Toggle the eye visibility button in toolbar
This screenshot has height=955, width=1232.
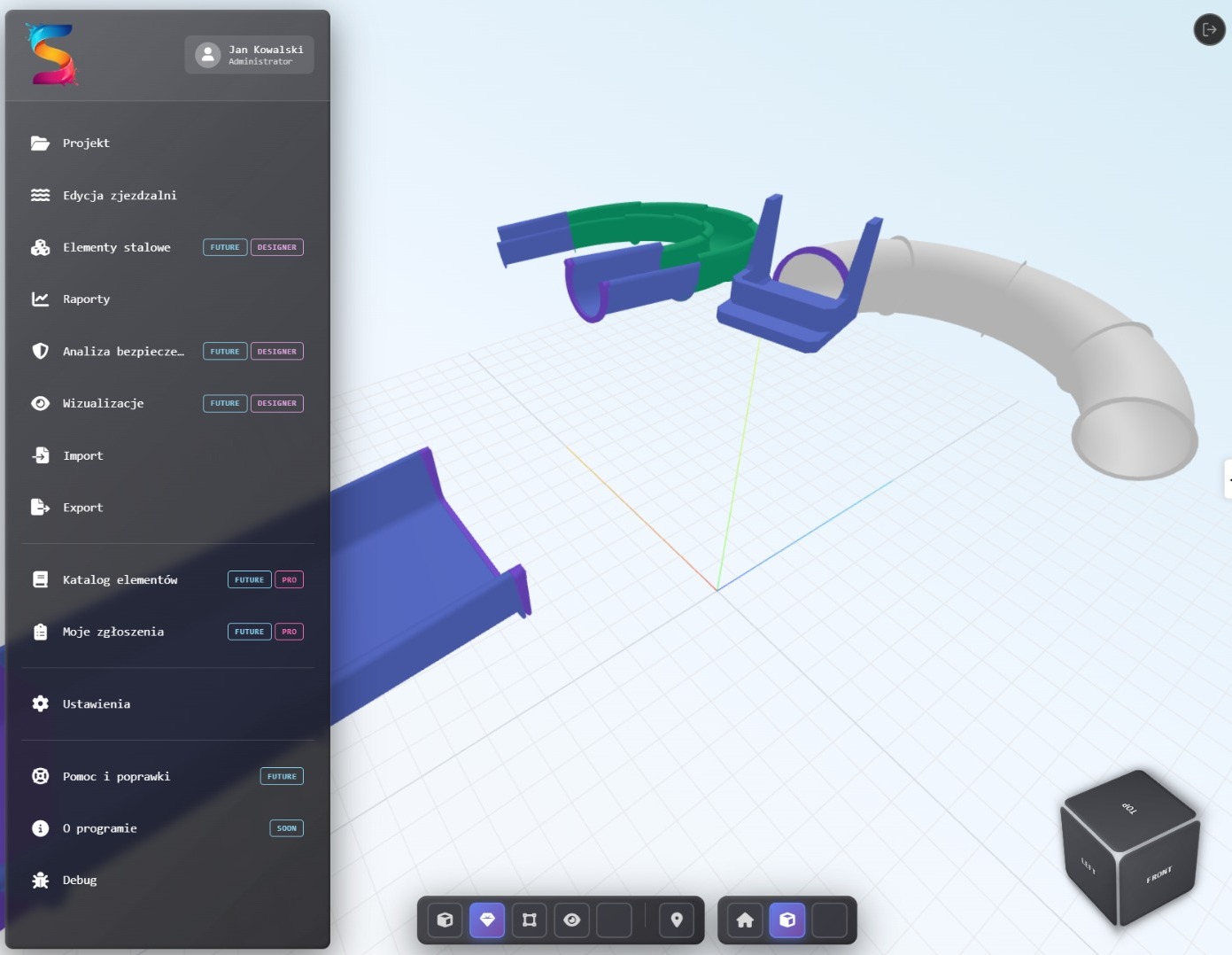pyautogui.click(x=572, y=920)
